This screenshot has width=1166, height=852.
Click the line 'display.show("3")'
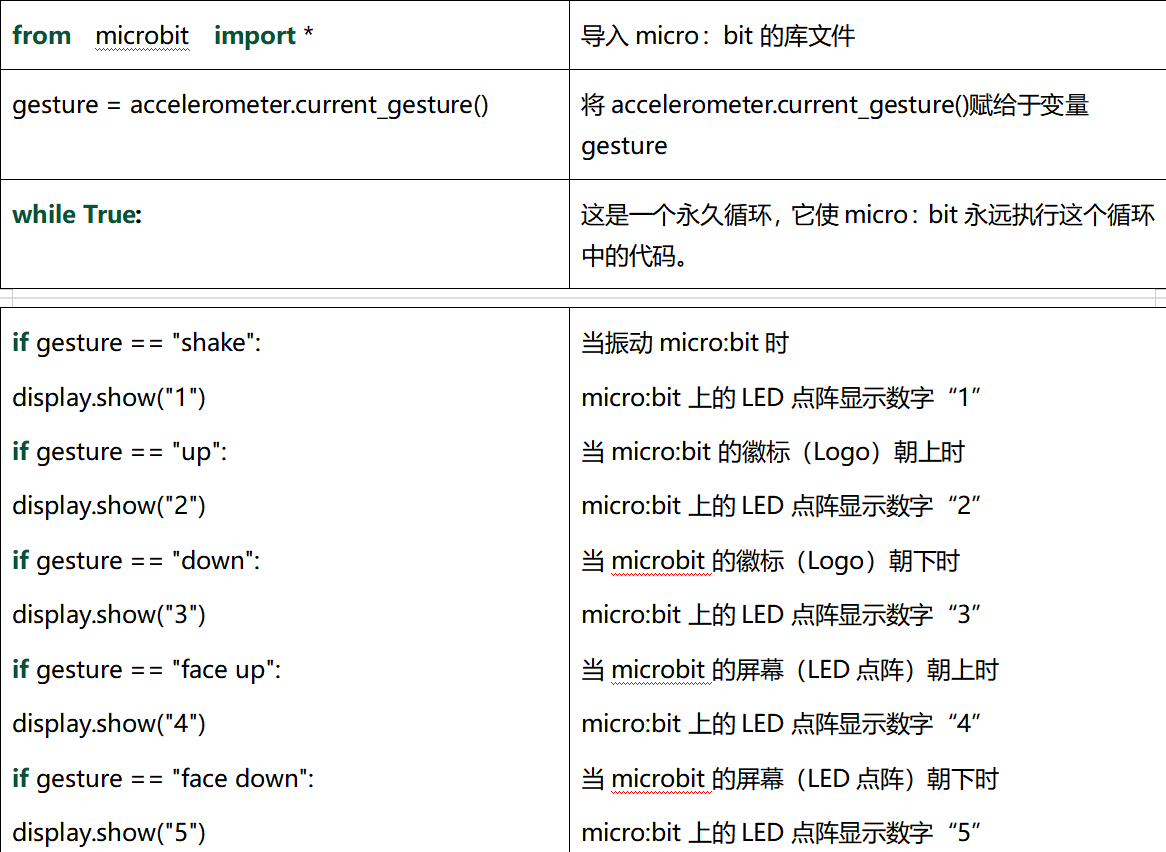109,615
